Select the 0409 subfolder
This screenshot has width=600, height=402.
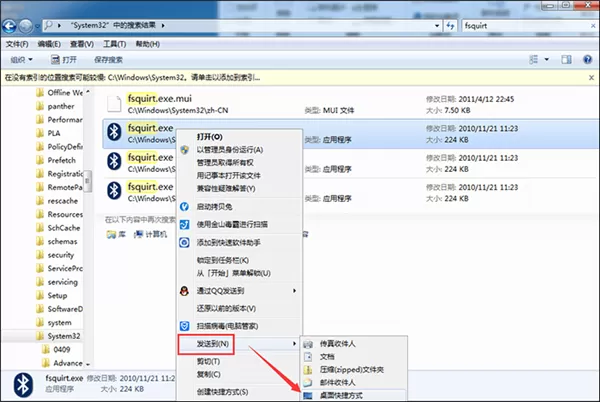pos(56,349)
